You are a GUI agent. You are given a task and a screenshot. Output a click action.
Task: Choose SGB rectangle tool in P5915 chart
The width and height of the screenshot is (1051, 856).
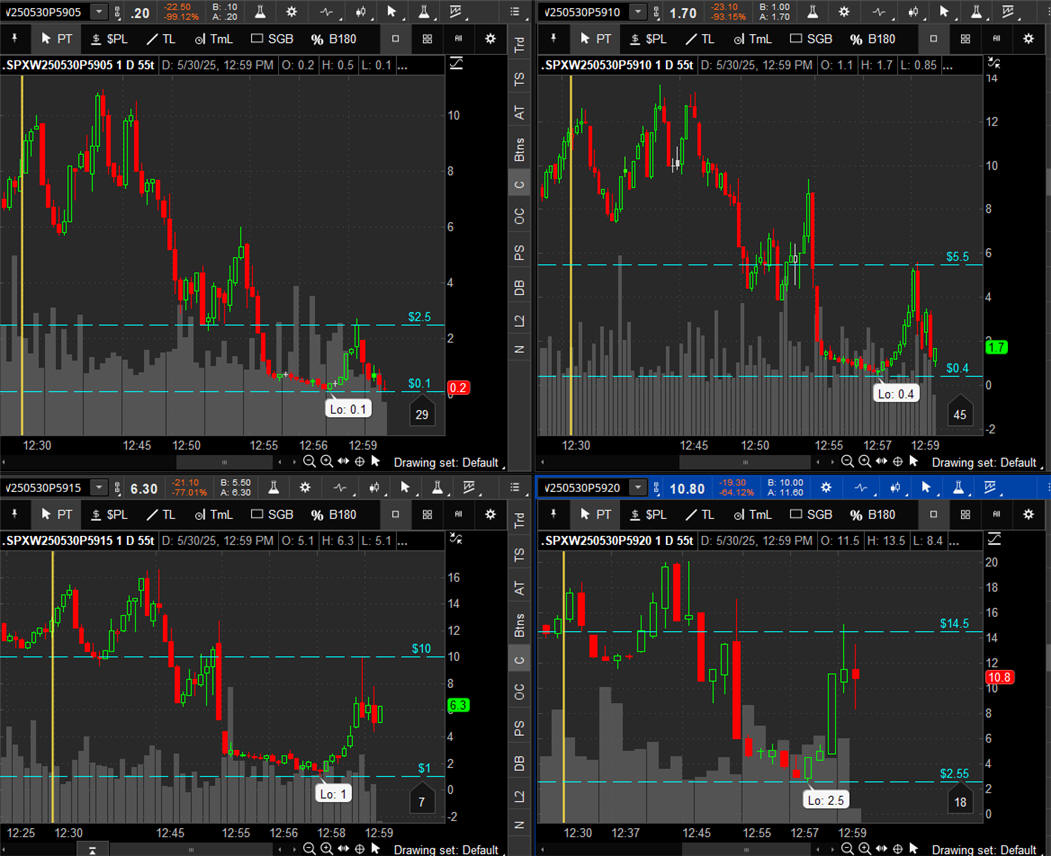click(x=271, y=515)
